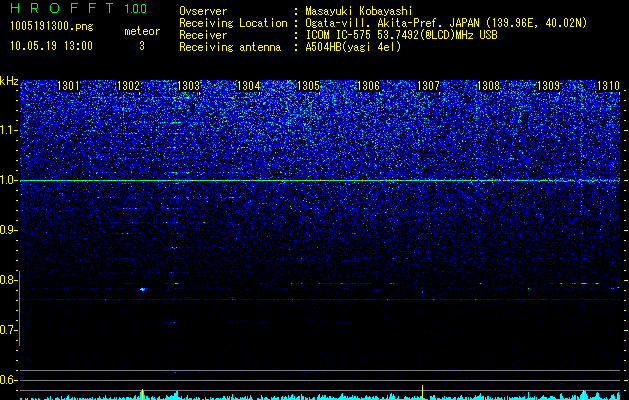
Task: Click the Receiver label
Action: (x=203, y=35)
